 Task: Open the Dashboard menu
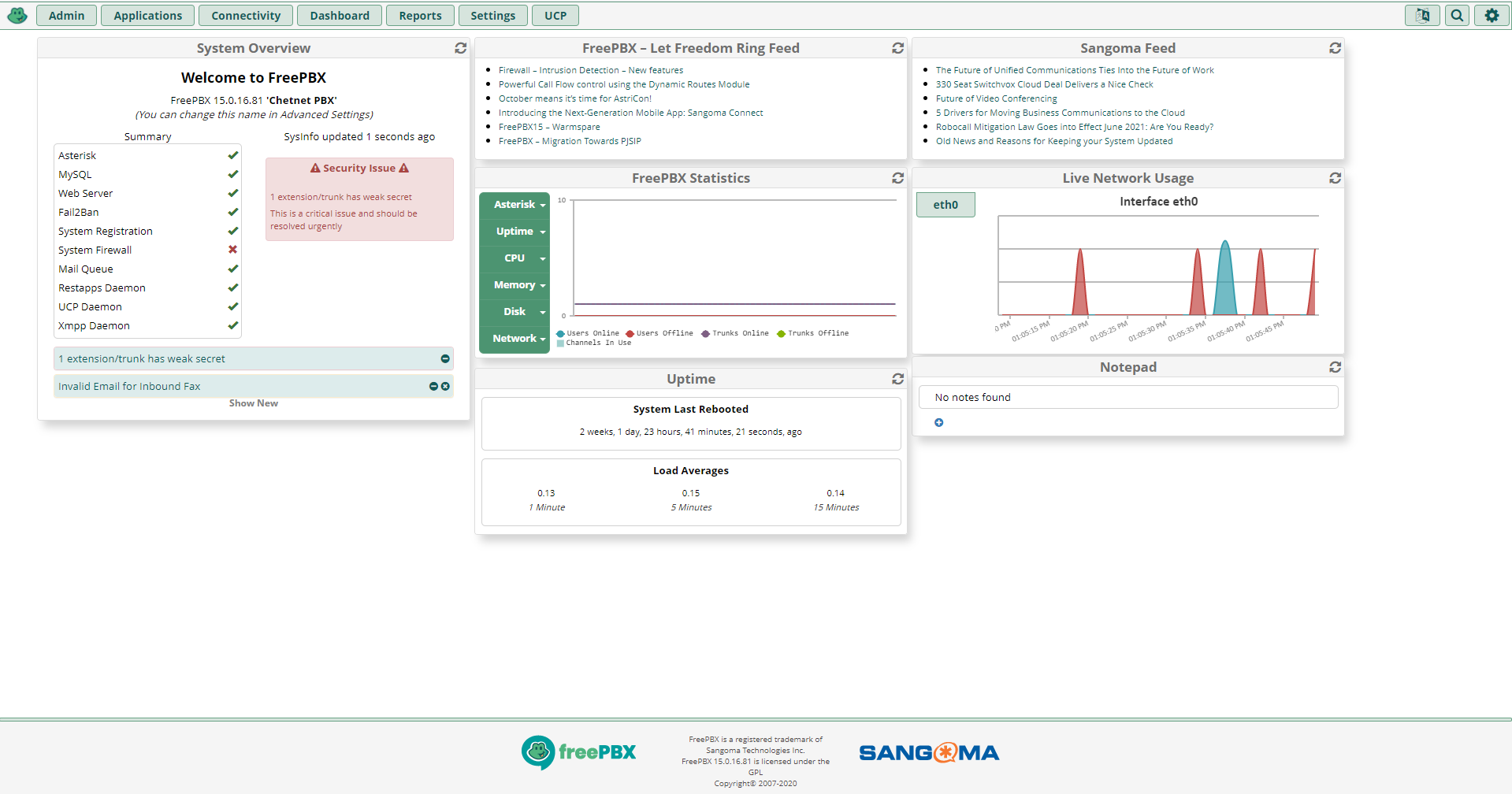340,16
